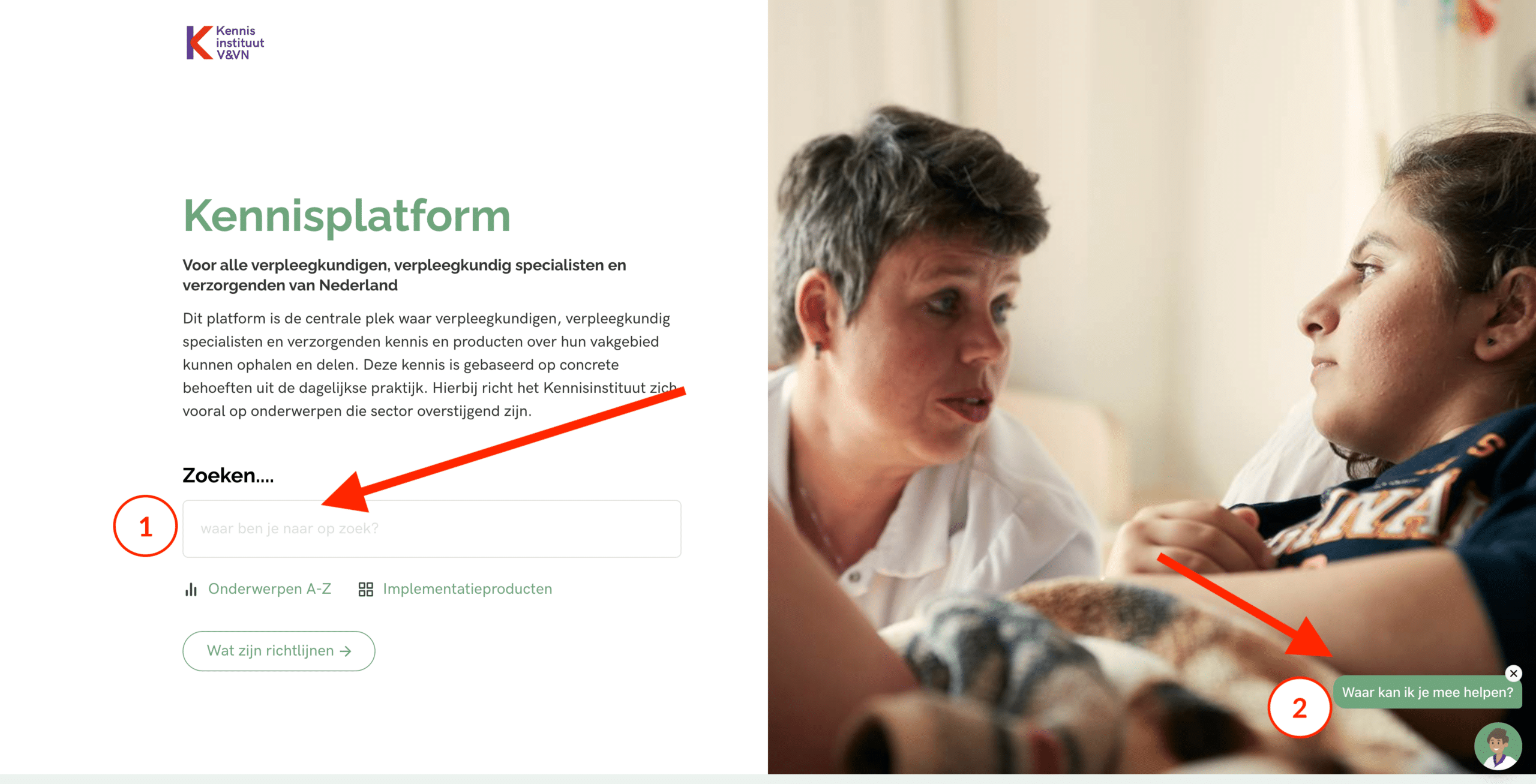Click the grid icon beside Implementatieproducten

[x=365, y=590]
